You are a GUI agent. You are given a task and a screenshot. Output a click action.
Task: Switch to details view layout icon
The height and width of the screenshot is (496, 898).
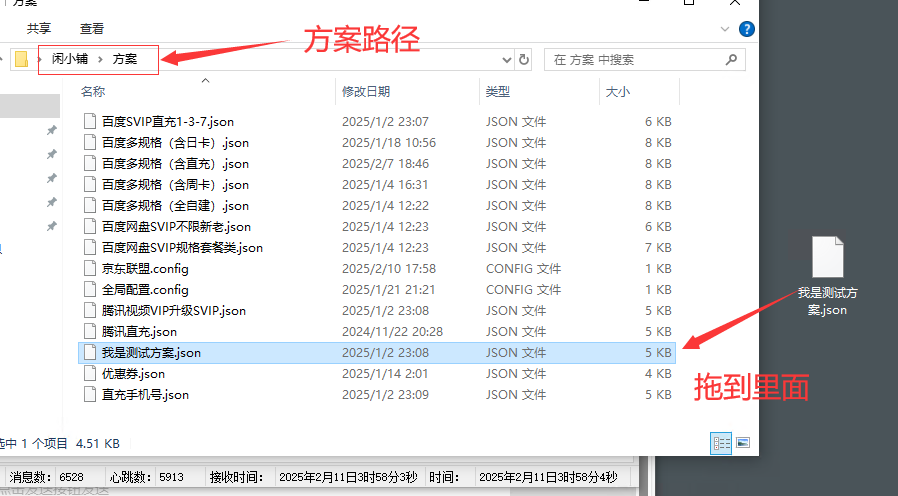tap(721, 443)
